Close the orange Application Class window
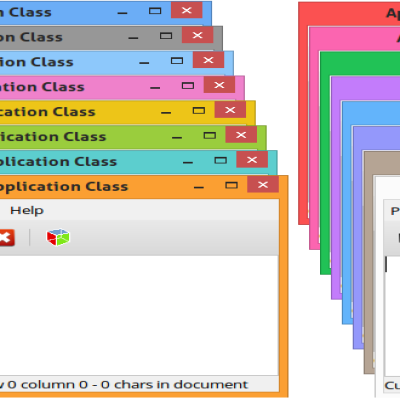The height and width of the screenshot is (400, 400). pos(263,184)
